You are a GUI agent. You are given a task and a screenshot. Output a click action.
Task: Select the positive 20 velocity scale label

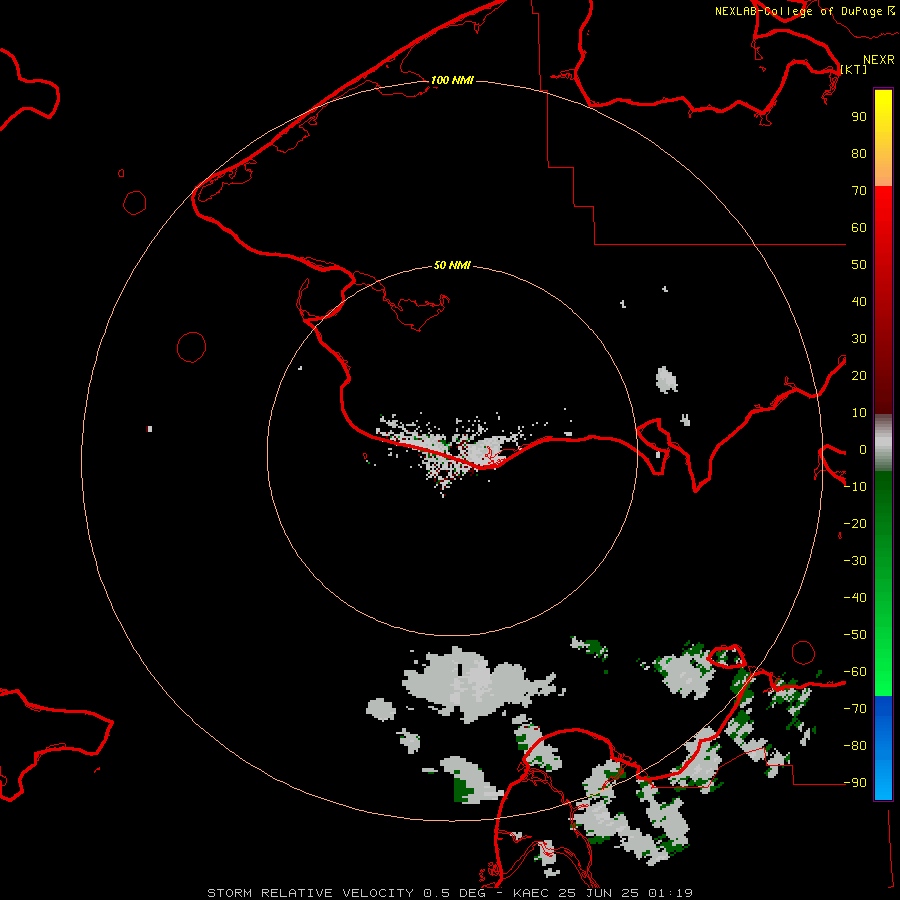(x=859, y=375)
